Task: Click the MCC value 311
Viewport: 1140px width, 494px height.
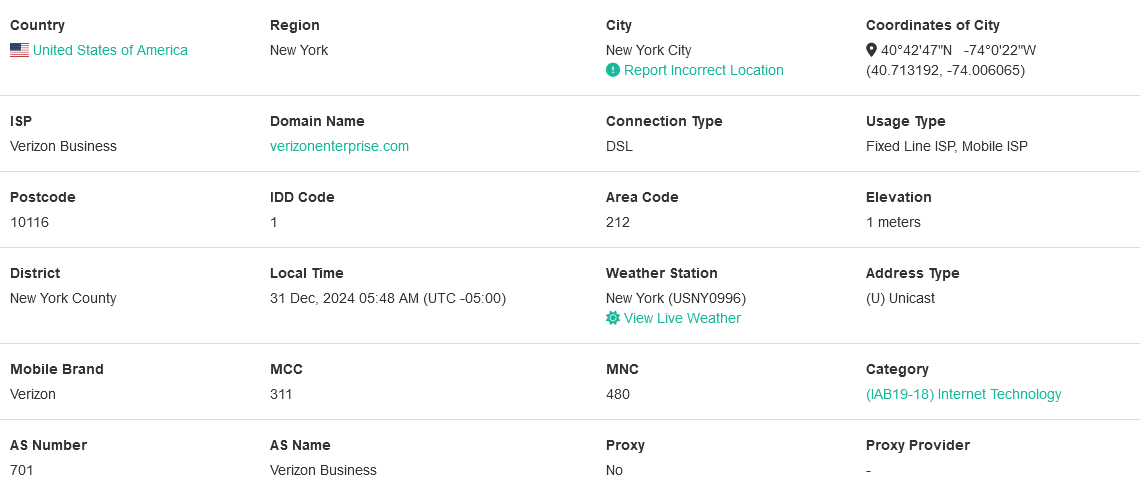Action: pyautogui.click(x=281, y=394)
